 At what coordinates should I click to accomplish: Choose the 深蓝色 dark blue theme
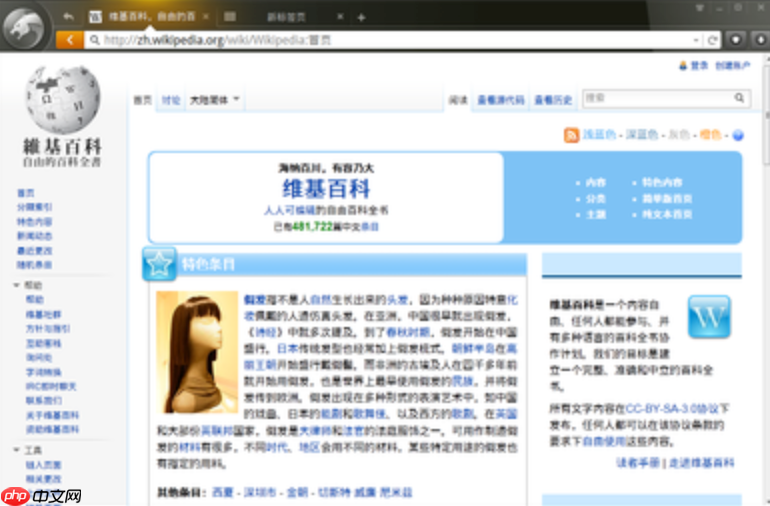pos(642,135)
